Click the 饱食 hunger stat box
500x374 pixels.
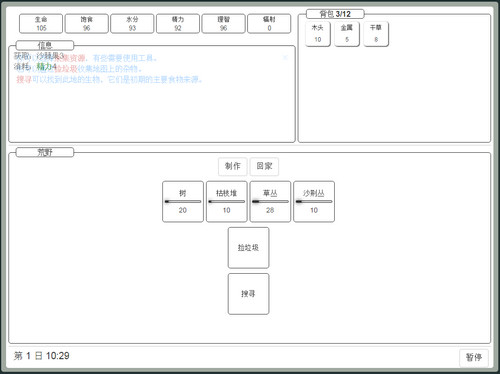click(x=87, y=24)
